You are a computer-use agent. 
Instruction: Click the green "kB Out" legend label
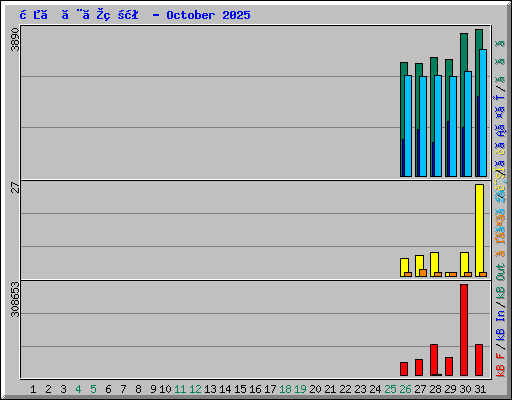500,282
